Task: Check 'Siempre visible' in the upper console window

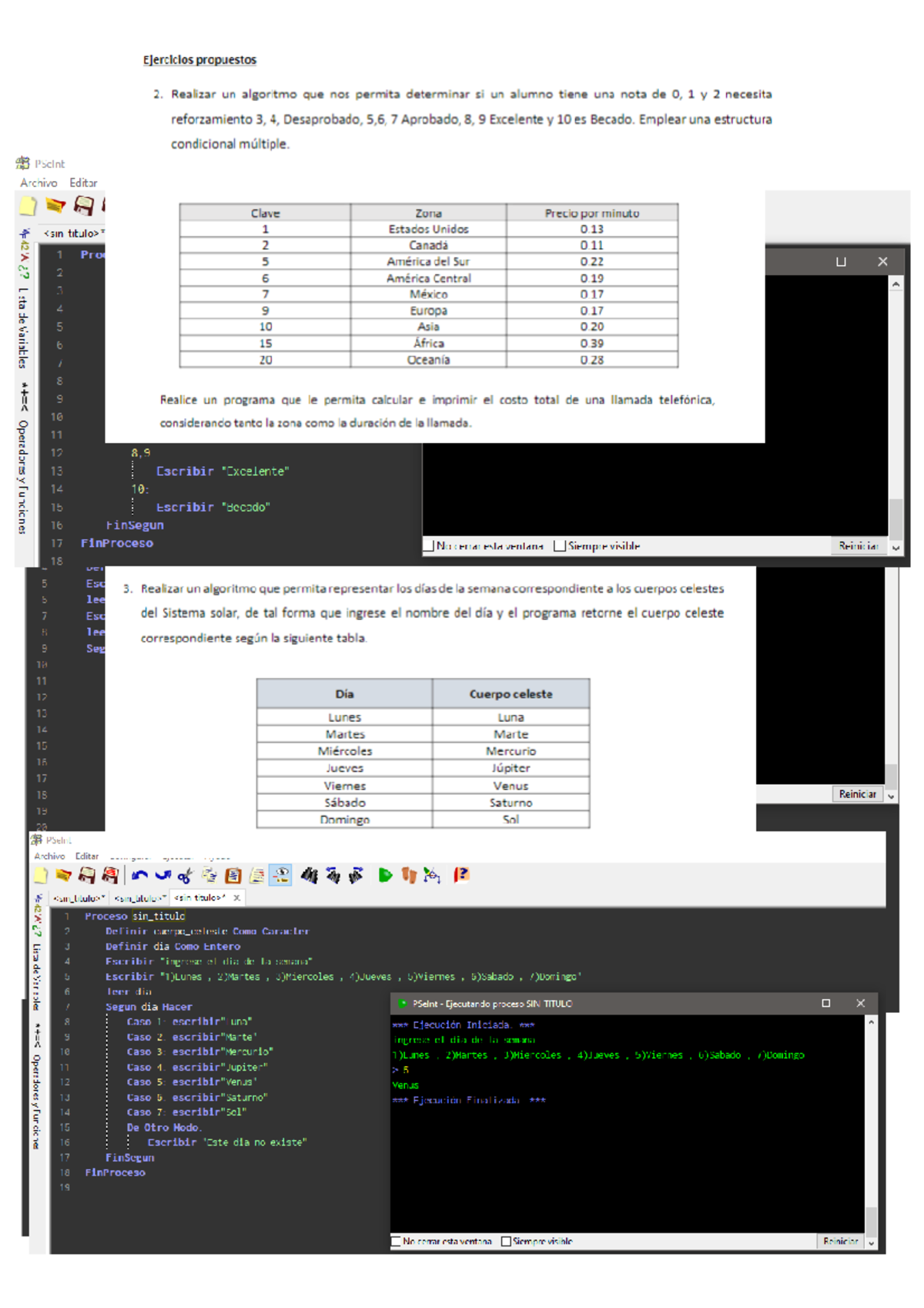Action: click(x=561, y=546)
